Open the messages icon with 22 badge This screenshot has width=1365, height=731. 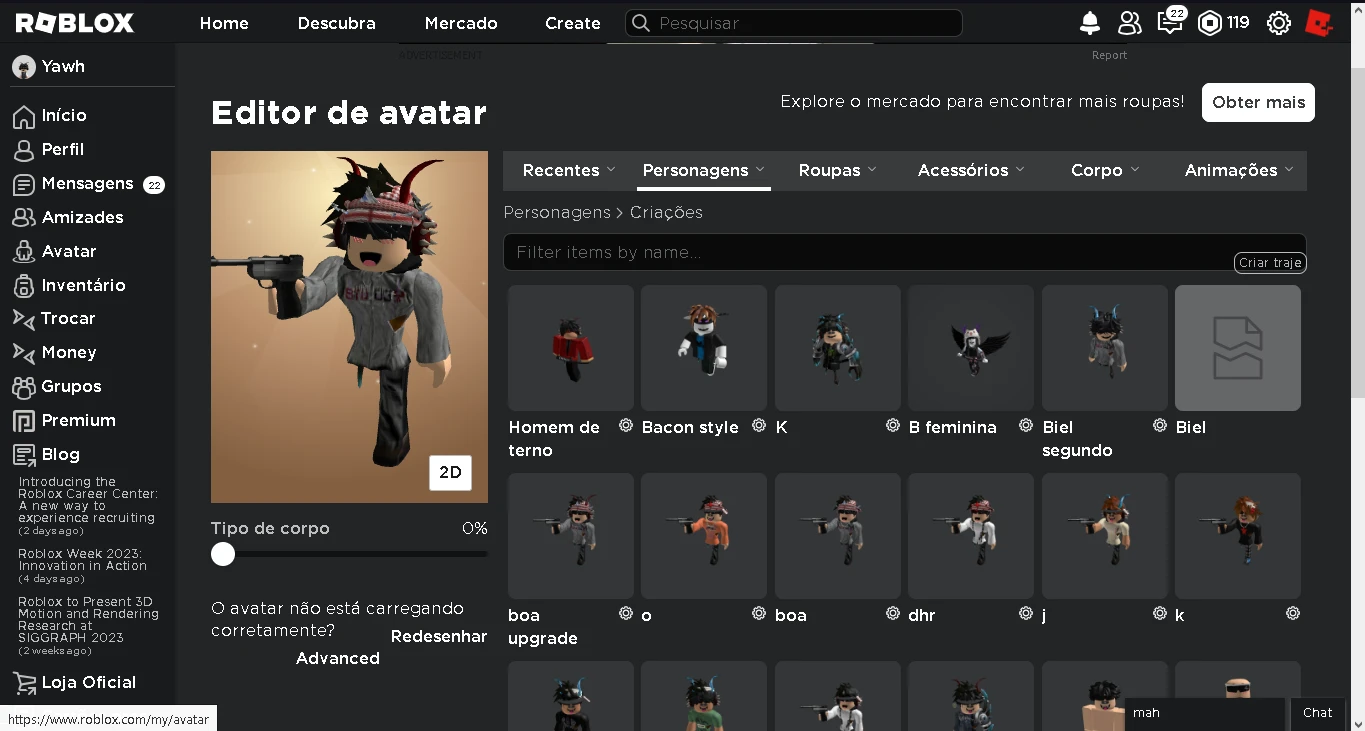pos(1170,22)
